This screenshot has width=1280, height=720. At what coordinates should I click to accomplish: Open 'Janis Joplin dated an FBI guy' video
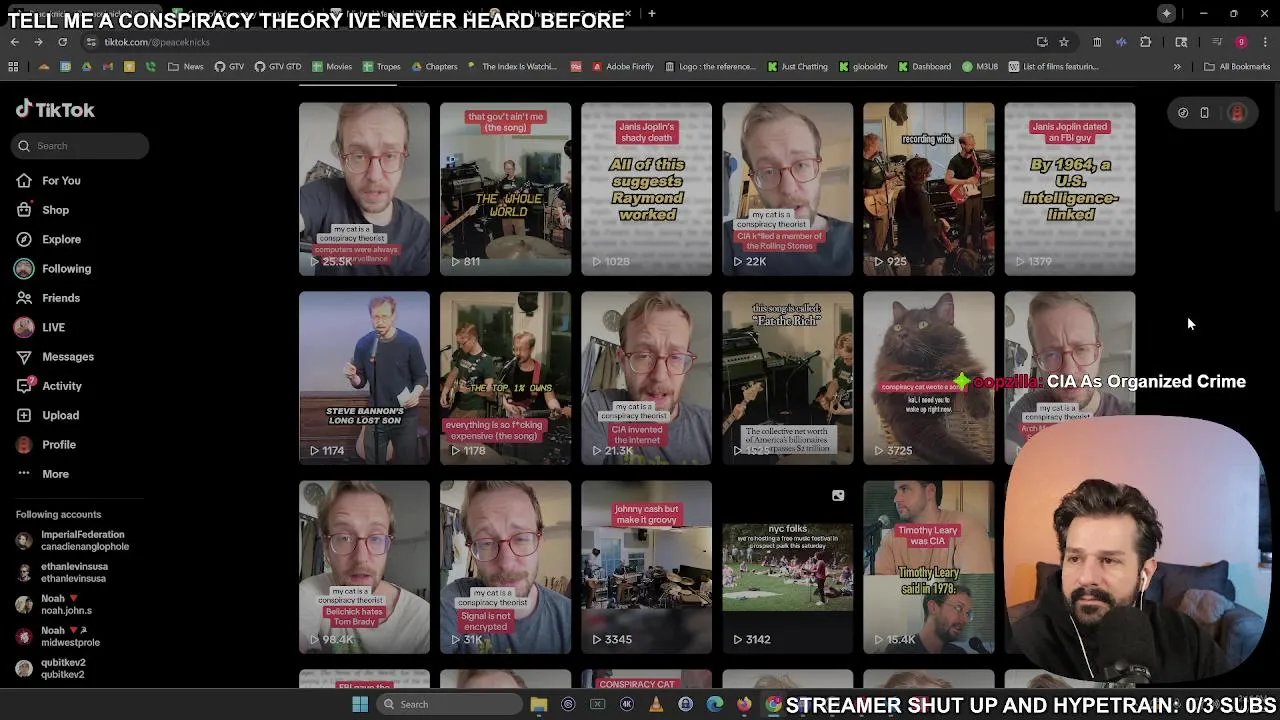[1070, 189]
